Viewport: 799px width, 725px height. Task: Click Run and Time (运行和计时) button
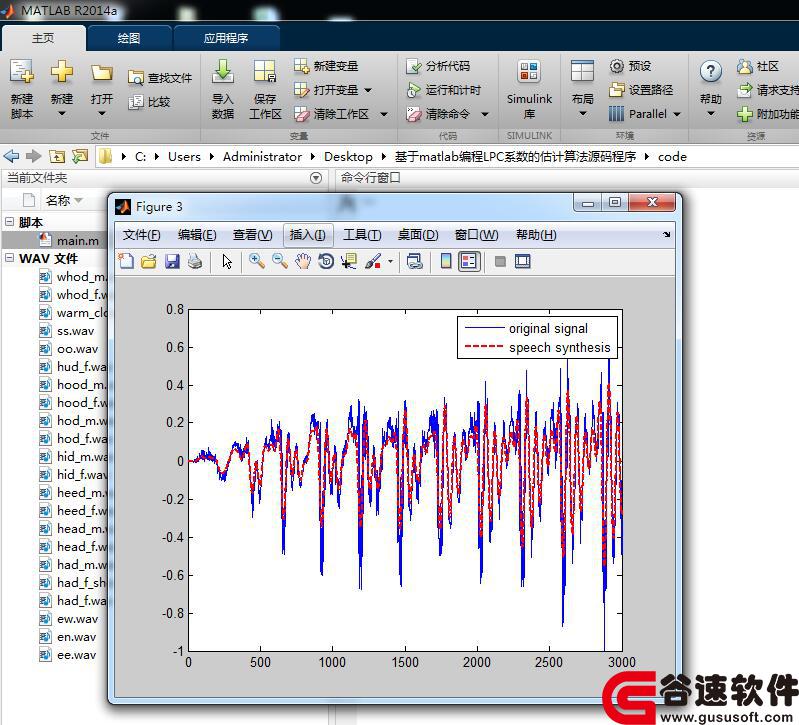443,90
